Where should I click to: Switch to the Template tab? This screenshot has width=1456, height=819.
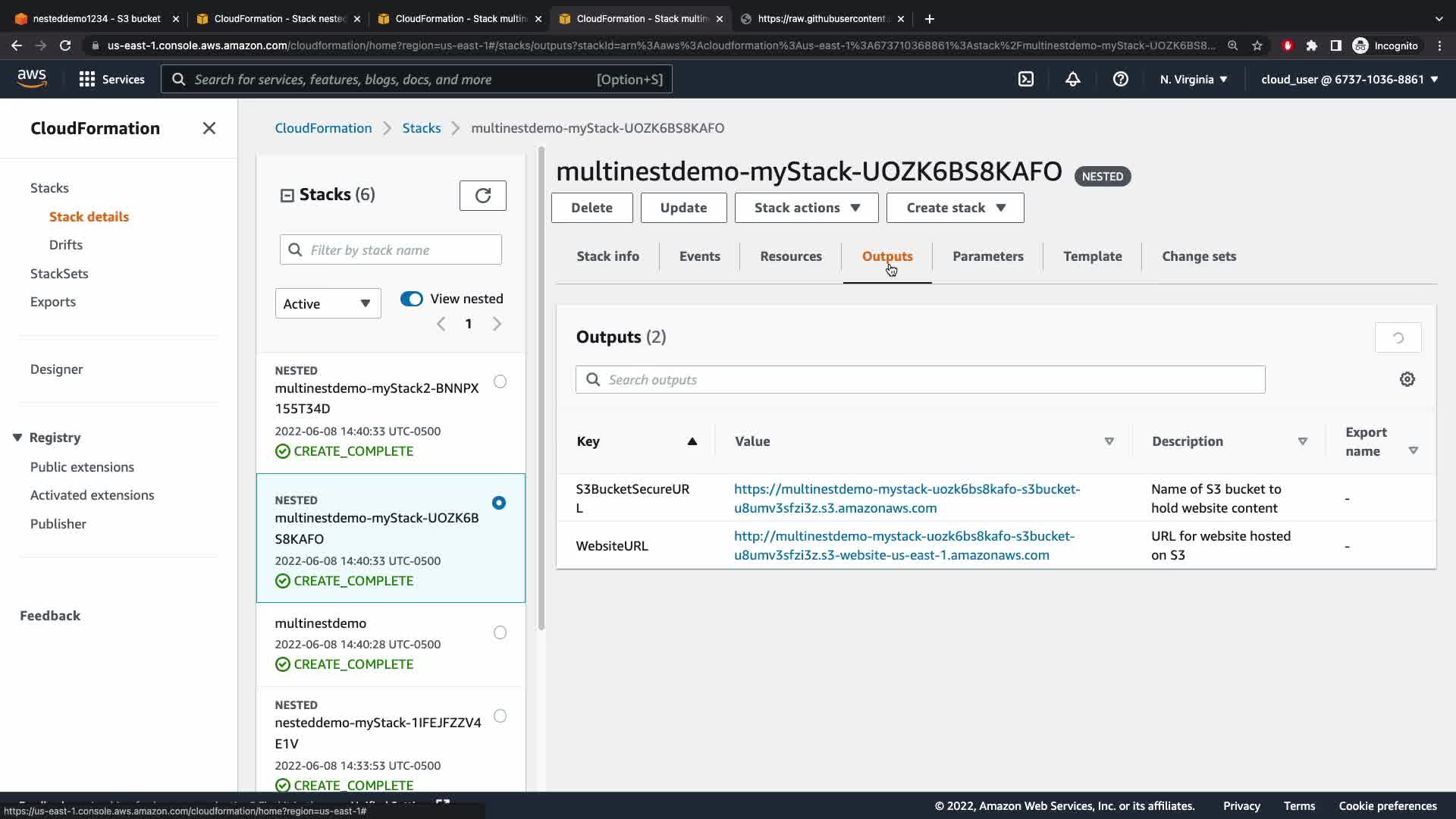(x=1092, y=256)
